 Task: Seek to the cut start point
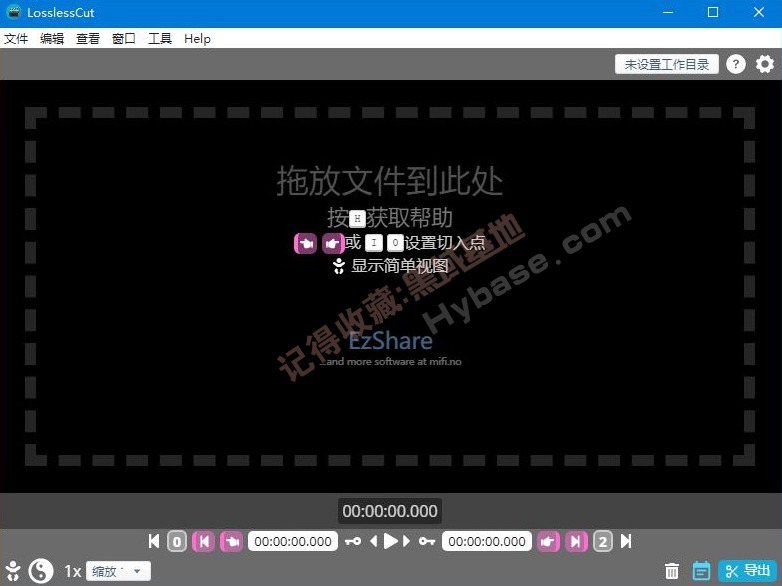[x=203, y=541]
